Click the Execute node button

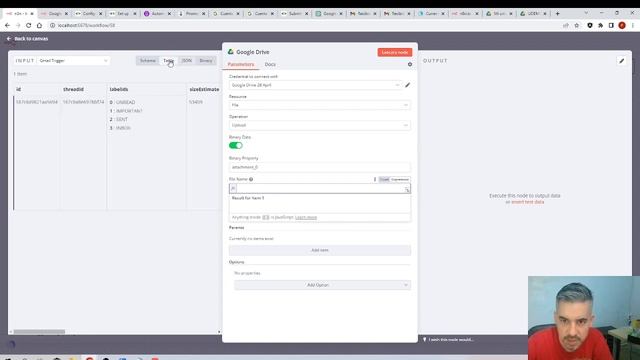[394, 52]
